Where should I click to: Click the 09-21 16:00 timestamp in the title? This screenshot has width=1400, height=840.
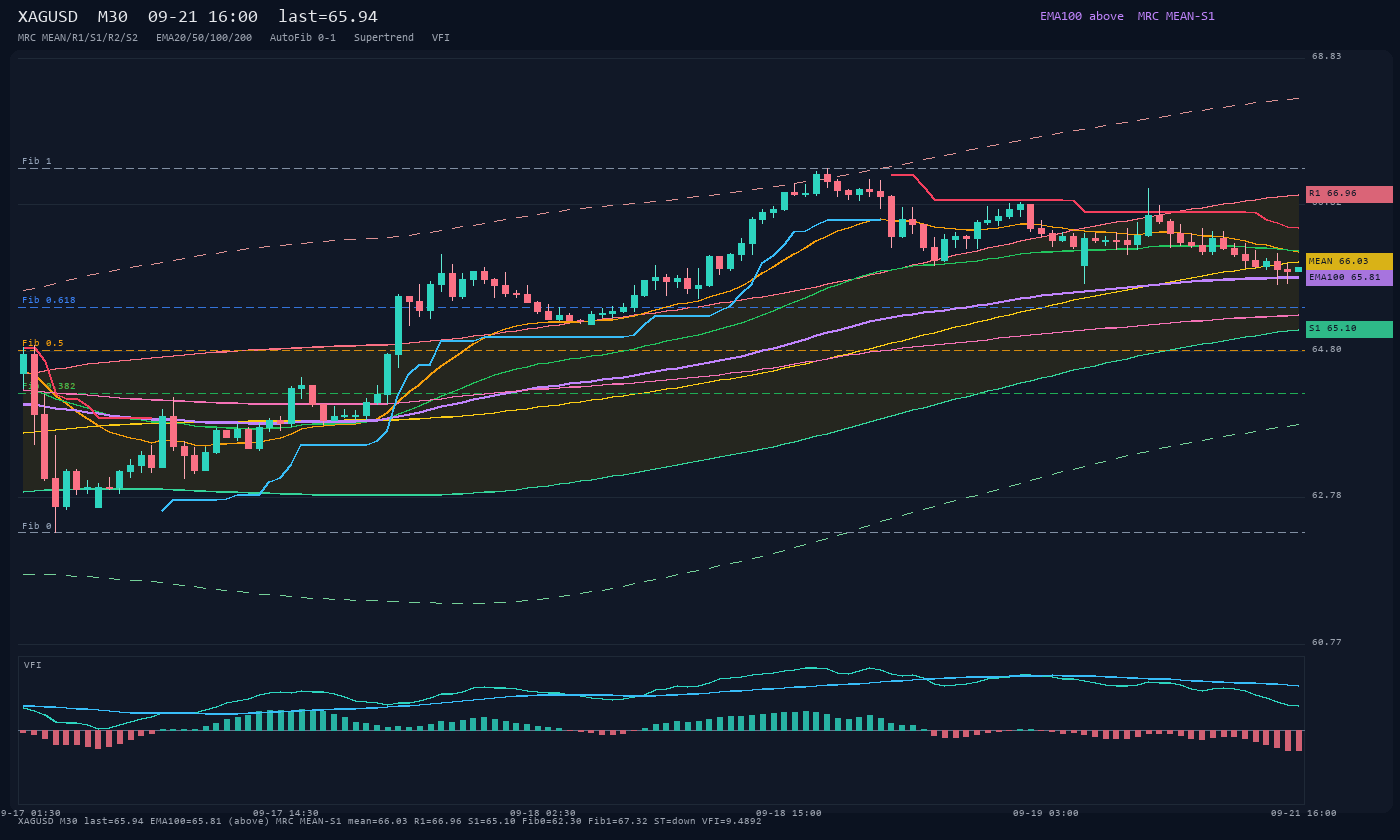[x=203, y=17]
